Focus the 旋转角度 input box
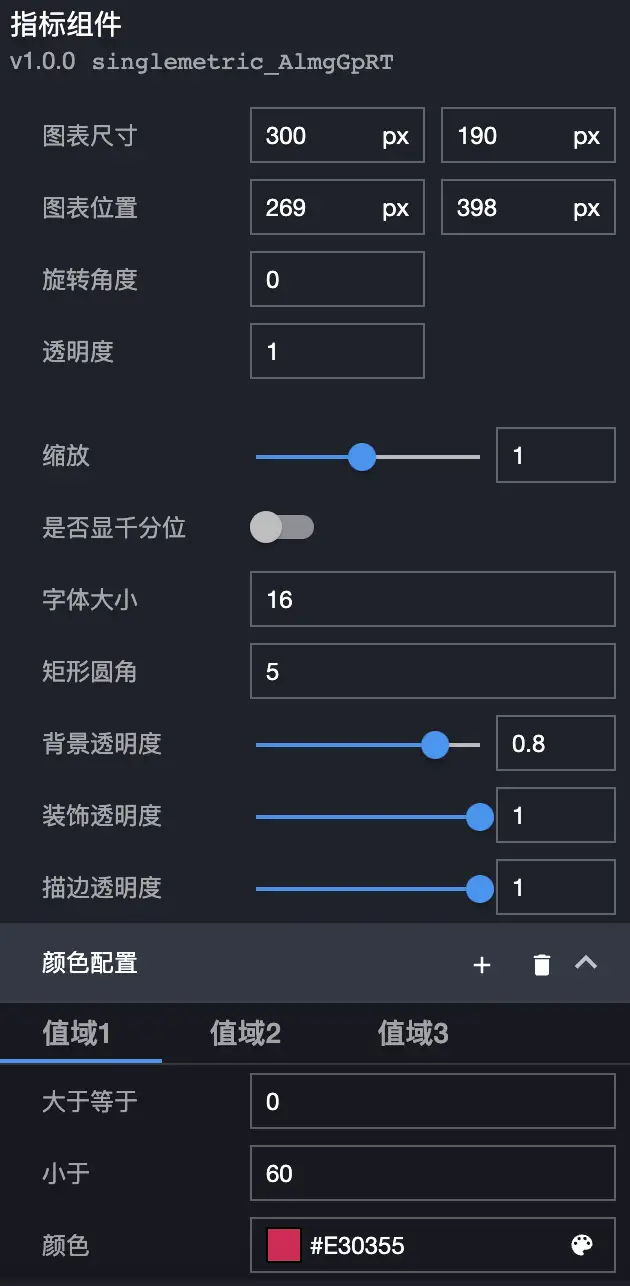630x1286 pixels. pos(337,279)
